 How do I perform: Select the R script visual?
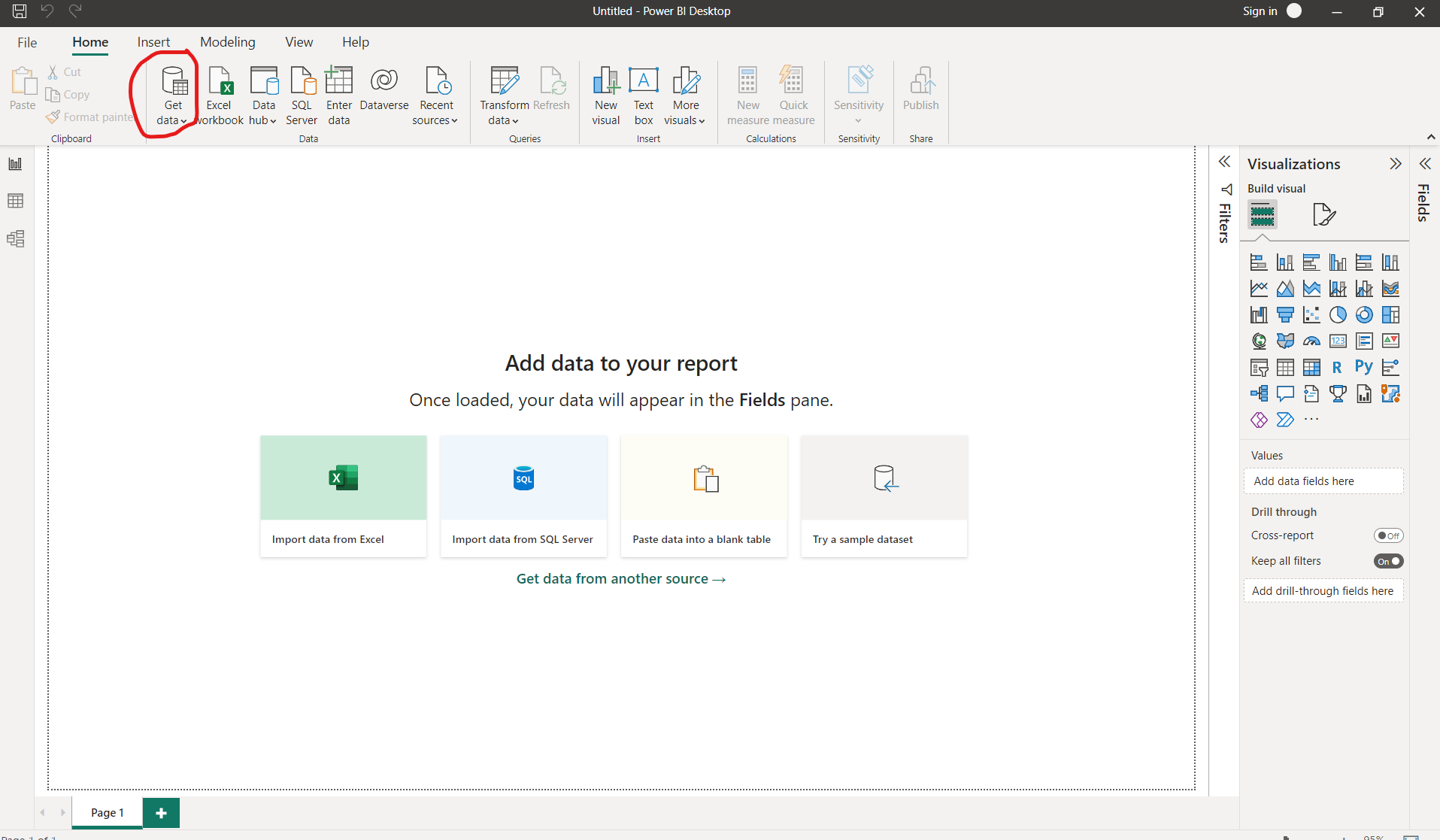(x=1338, y=368)
